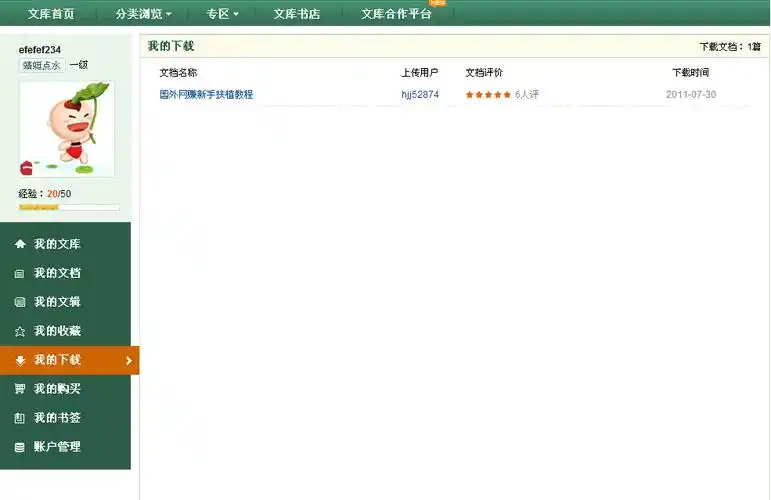Open the document 国外网赚新手扶植教程
Viewport: 771px width, 500px height.
tap(206, 94)
